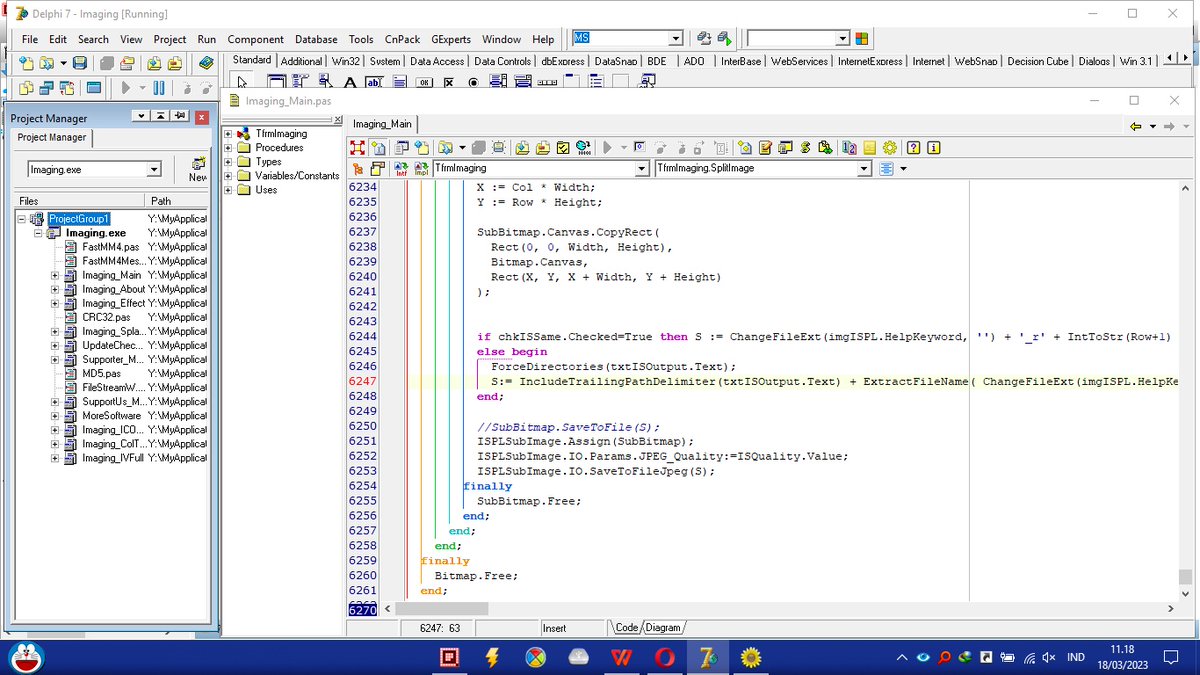Screen dimensions: 1200x675
Task: Click the info 'i' icon in editor toolbar
Action: (933, 148)
